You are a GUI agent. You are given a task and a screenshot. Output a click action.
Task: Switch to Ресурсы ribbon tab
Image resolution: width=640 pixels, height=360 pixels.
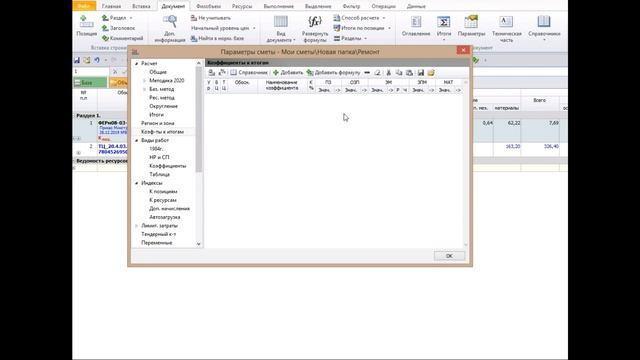242,6
